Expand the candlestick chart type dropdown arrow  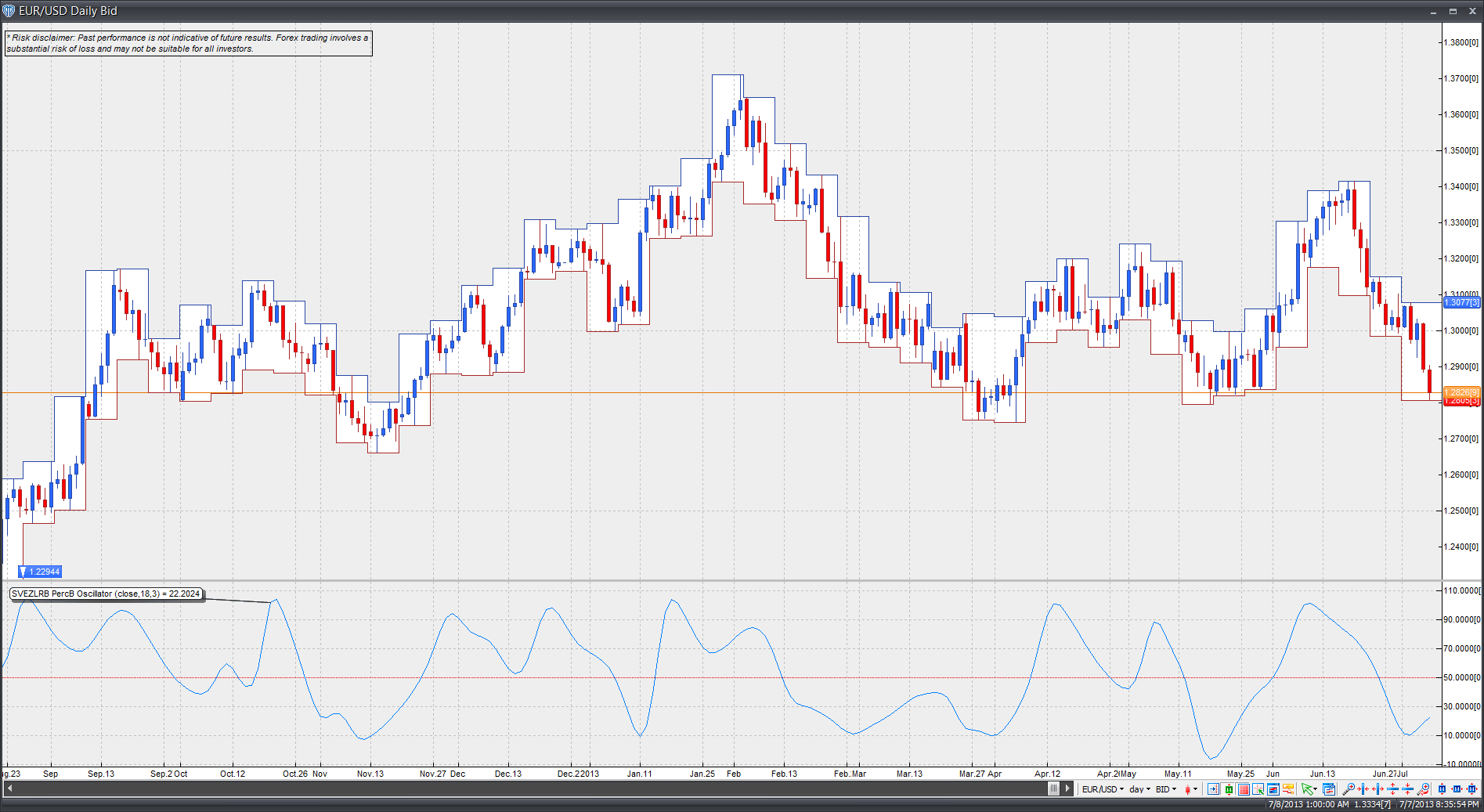click(1196, 789)
